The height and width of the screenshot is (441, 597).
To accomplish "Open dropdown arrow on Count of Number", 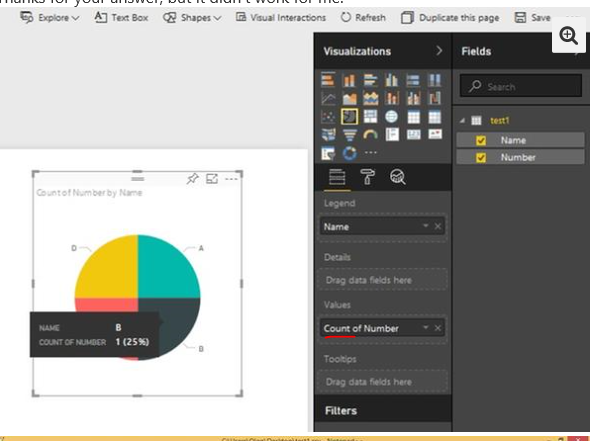I will 425,328.
